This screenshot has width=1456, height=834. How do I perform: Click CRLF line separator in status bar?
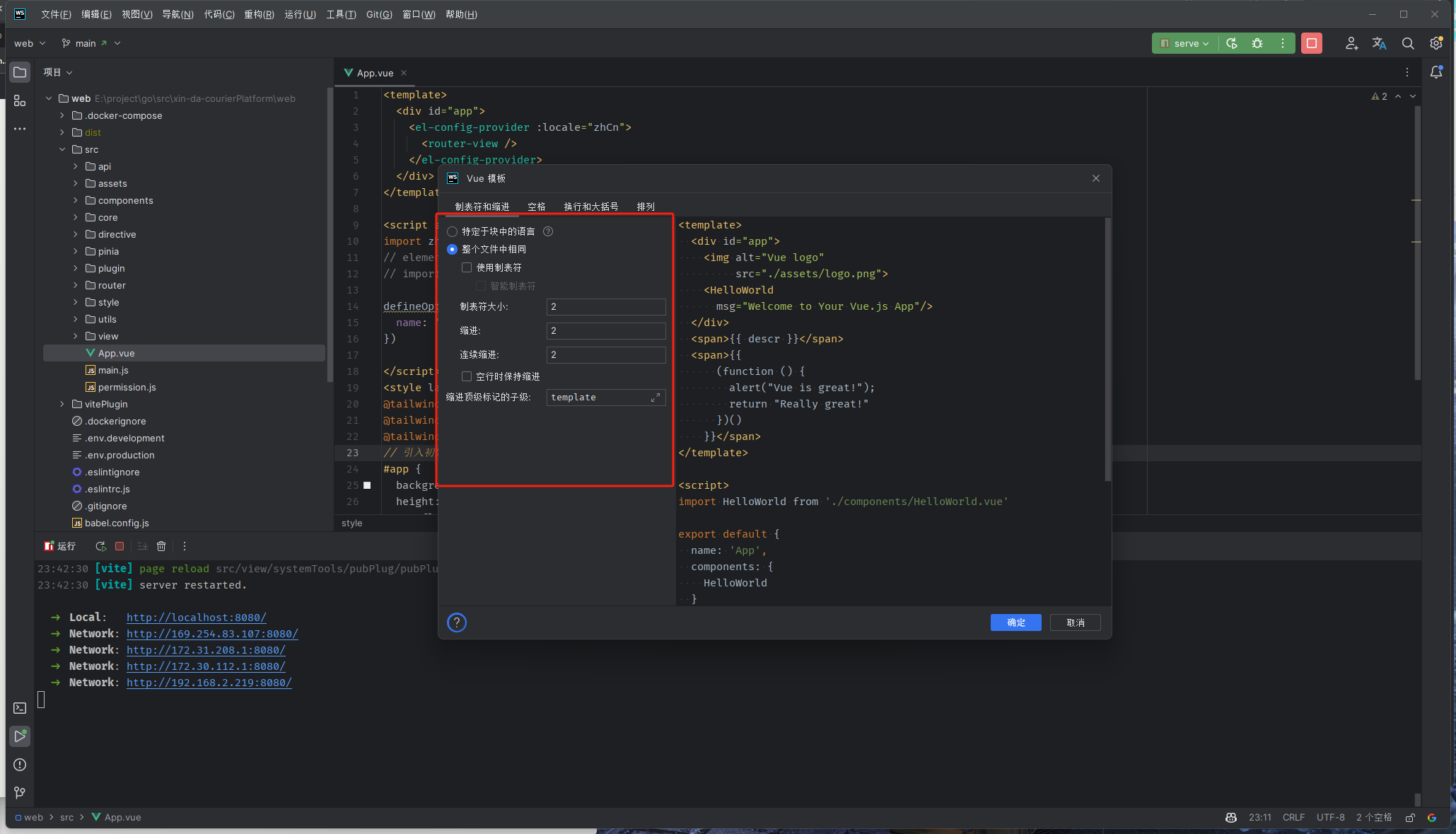click(1293, 818)
